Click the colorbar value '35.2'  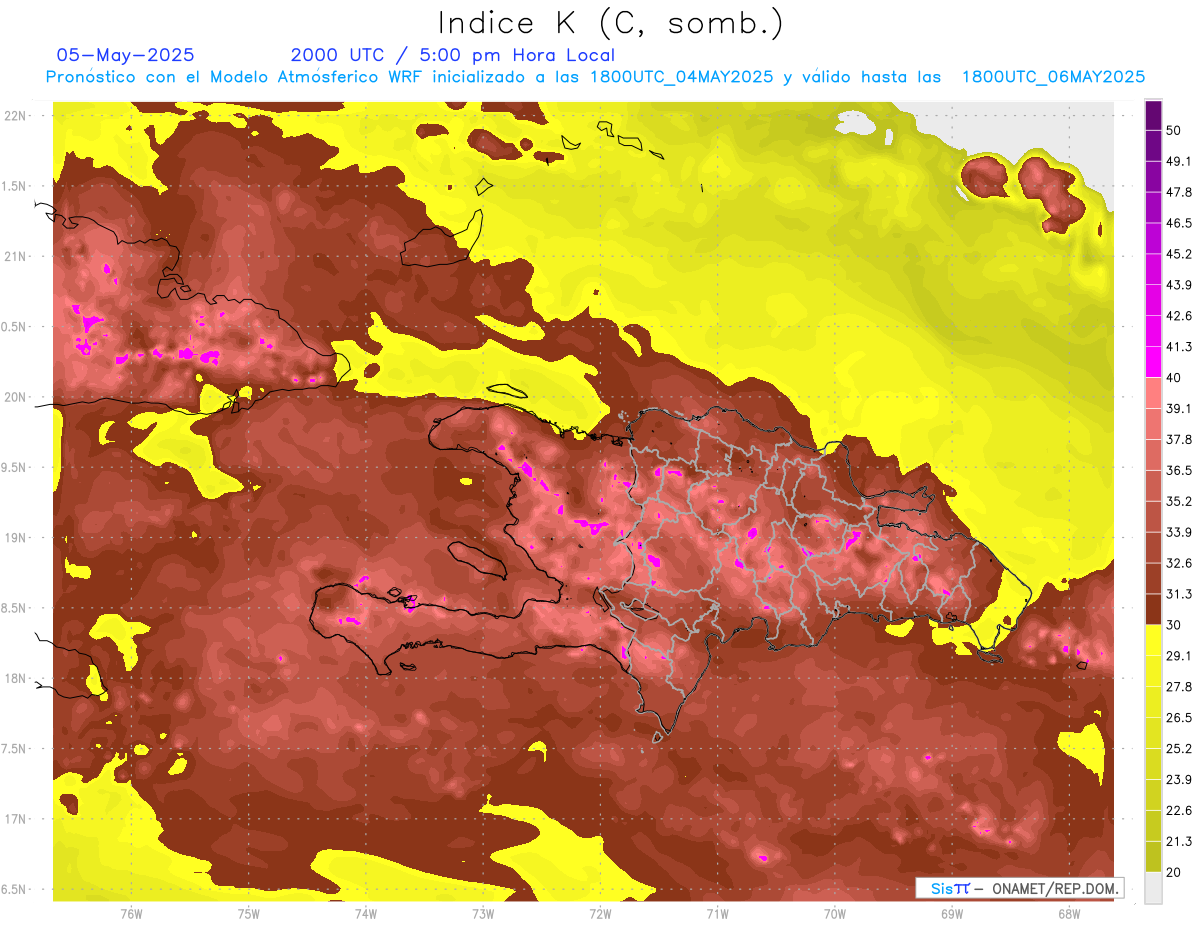1179,502
